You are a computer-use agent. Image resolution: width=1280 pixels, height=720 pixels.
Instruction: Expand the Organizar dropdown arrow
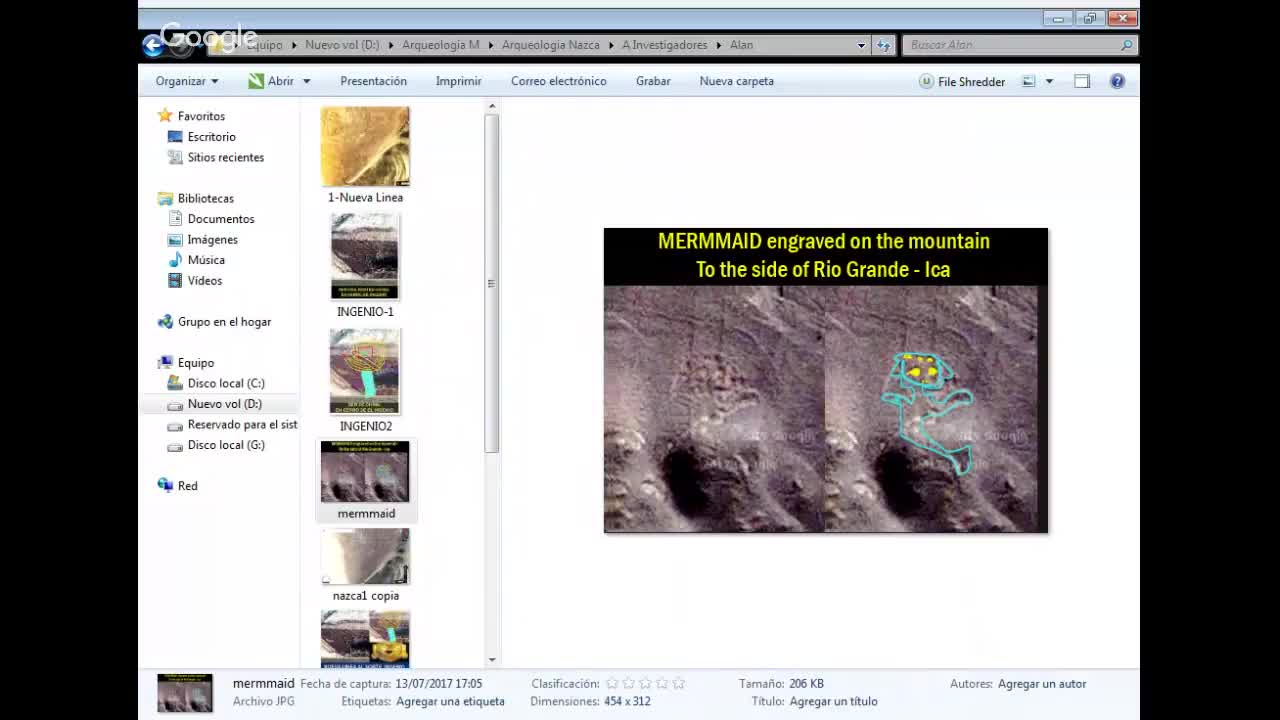pos(214,82)
